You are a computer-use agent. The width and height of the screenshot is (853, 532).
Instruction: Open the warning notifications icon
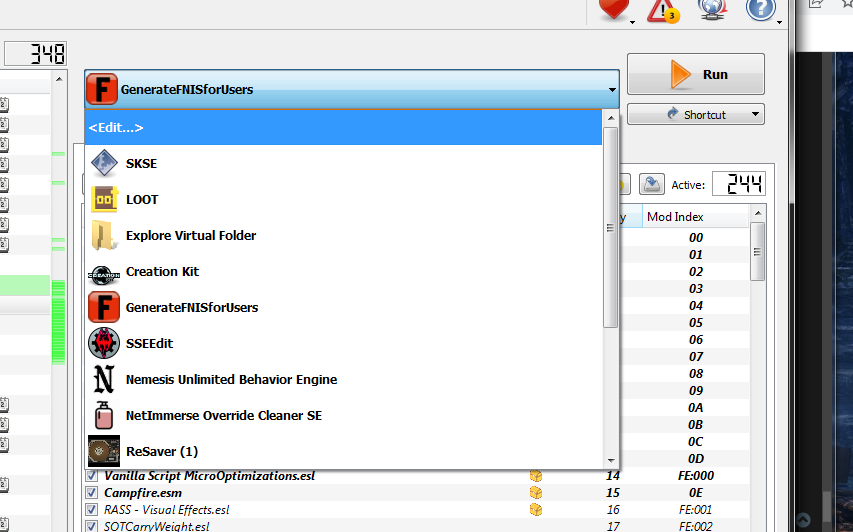663,10
